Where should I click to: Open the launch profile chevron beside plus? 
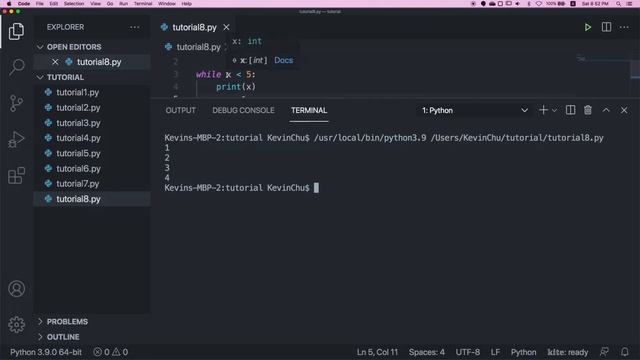point(554,110)
